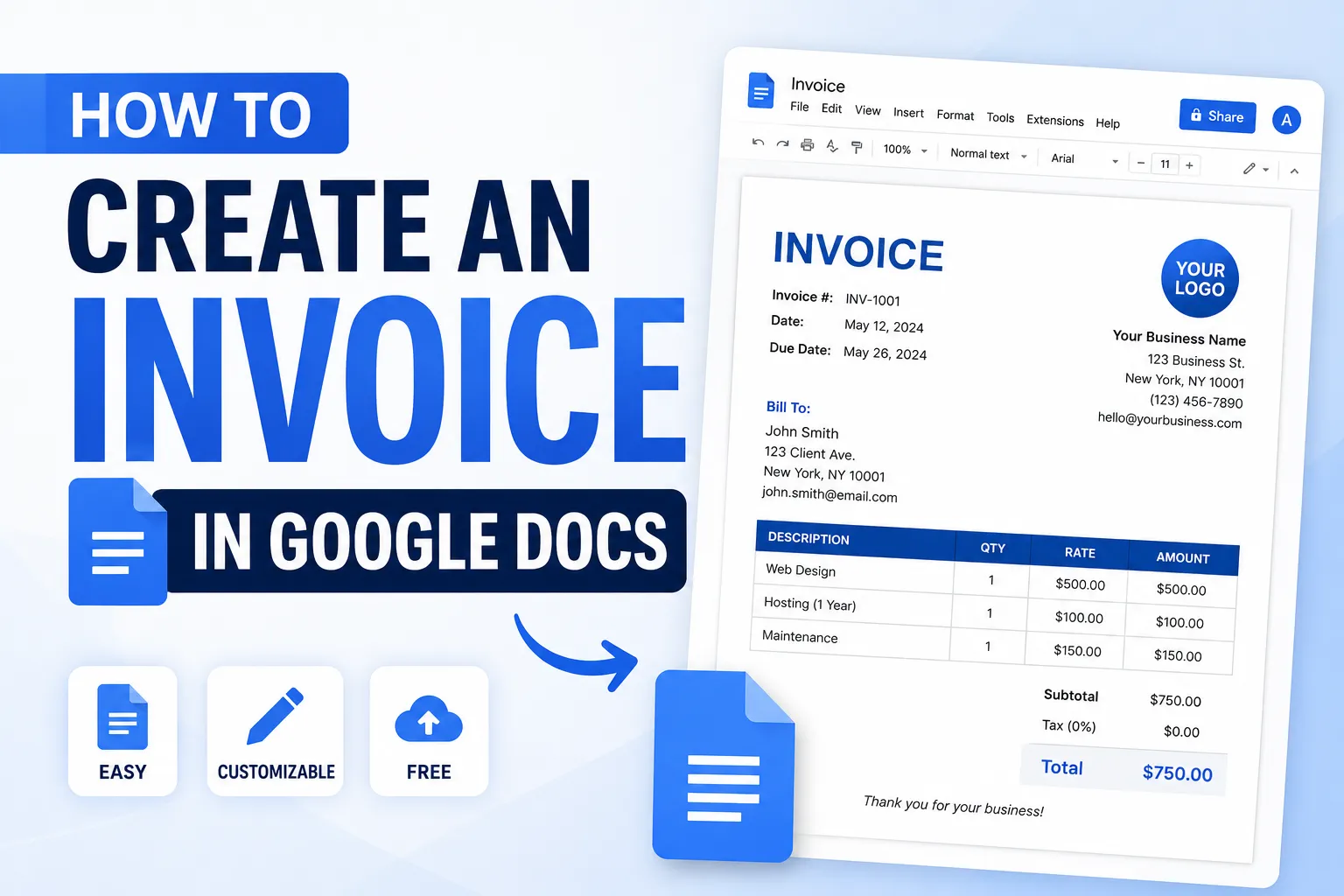Click the large Docs icon beside IN GOOGLE DOCS
1344x896 pixels.
(x=117, y=542)
